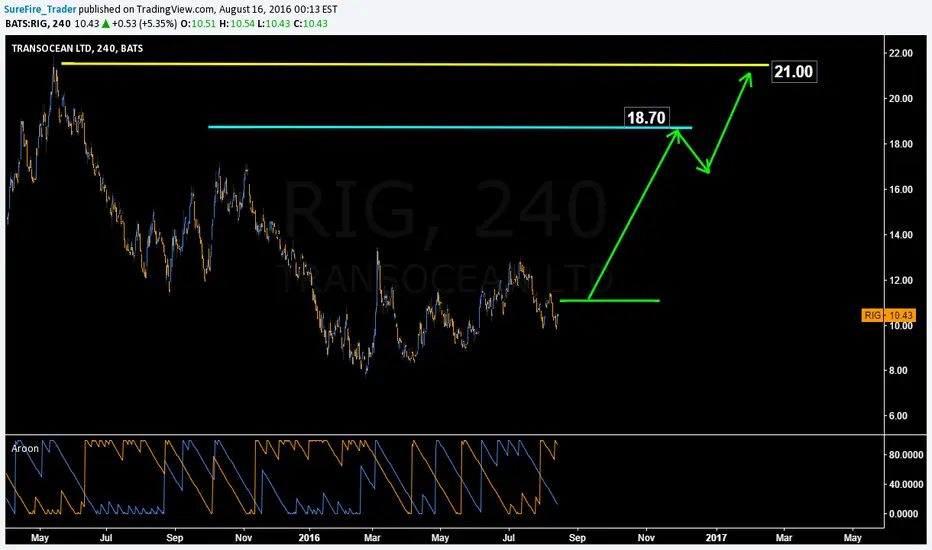Click the 21.00 price target label
The width and height of the screenshot is (932, 550).
coord(794,71)
